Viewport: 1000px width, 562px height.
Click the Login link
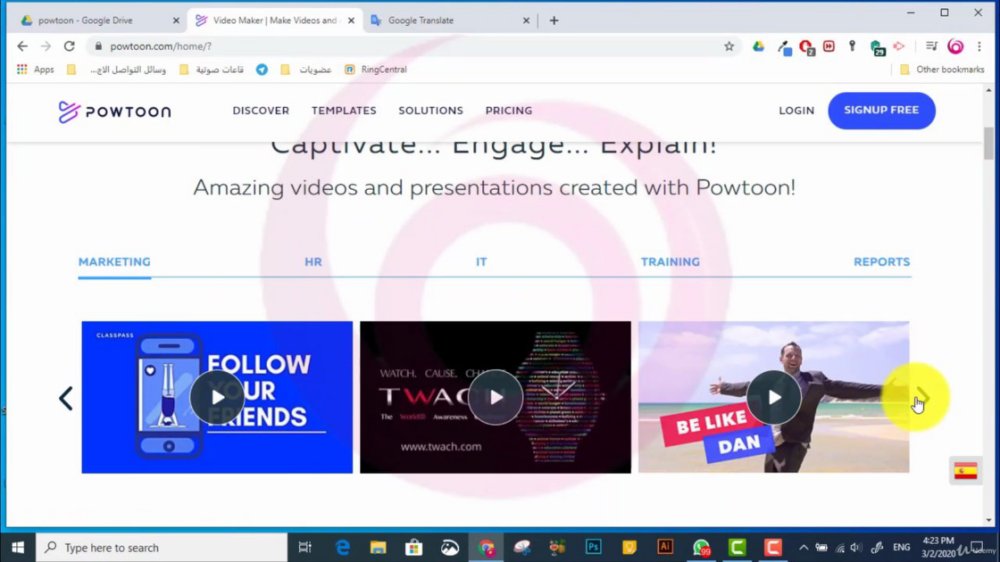797,110
